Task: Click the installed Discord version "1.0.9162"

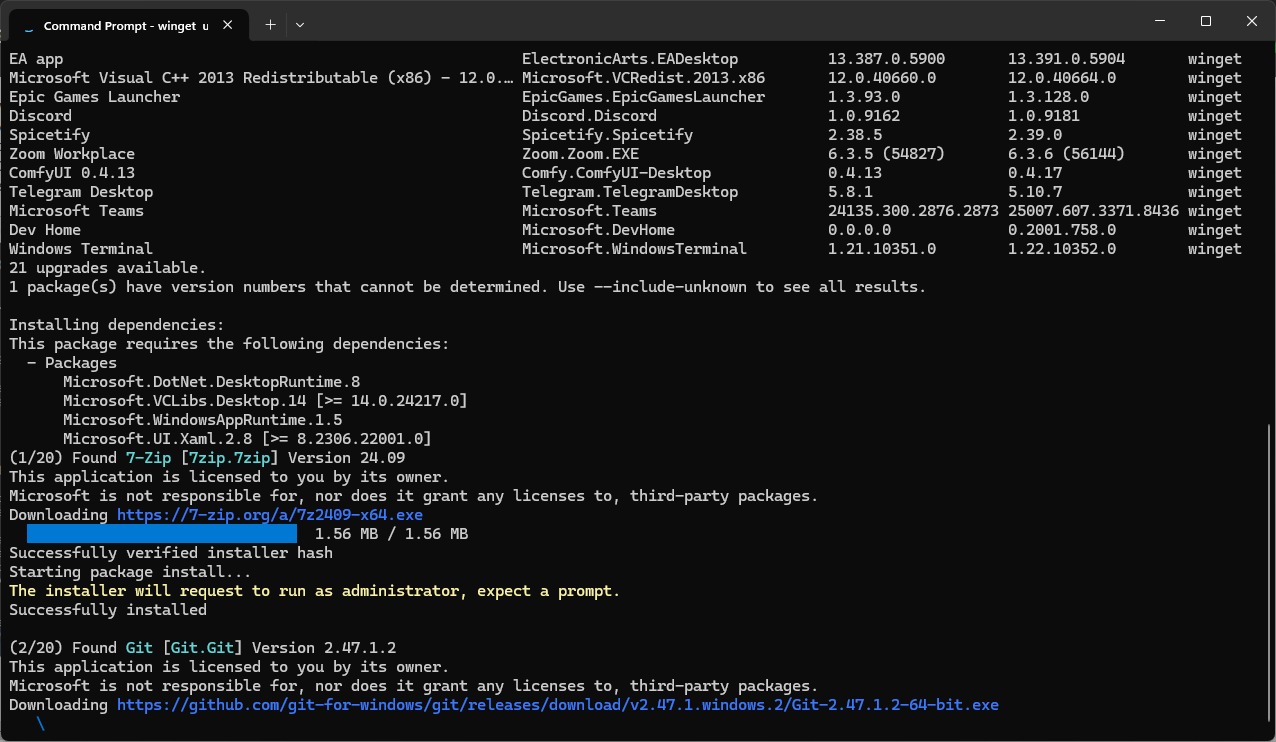Action: click(x=864, y=116)
